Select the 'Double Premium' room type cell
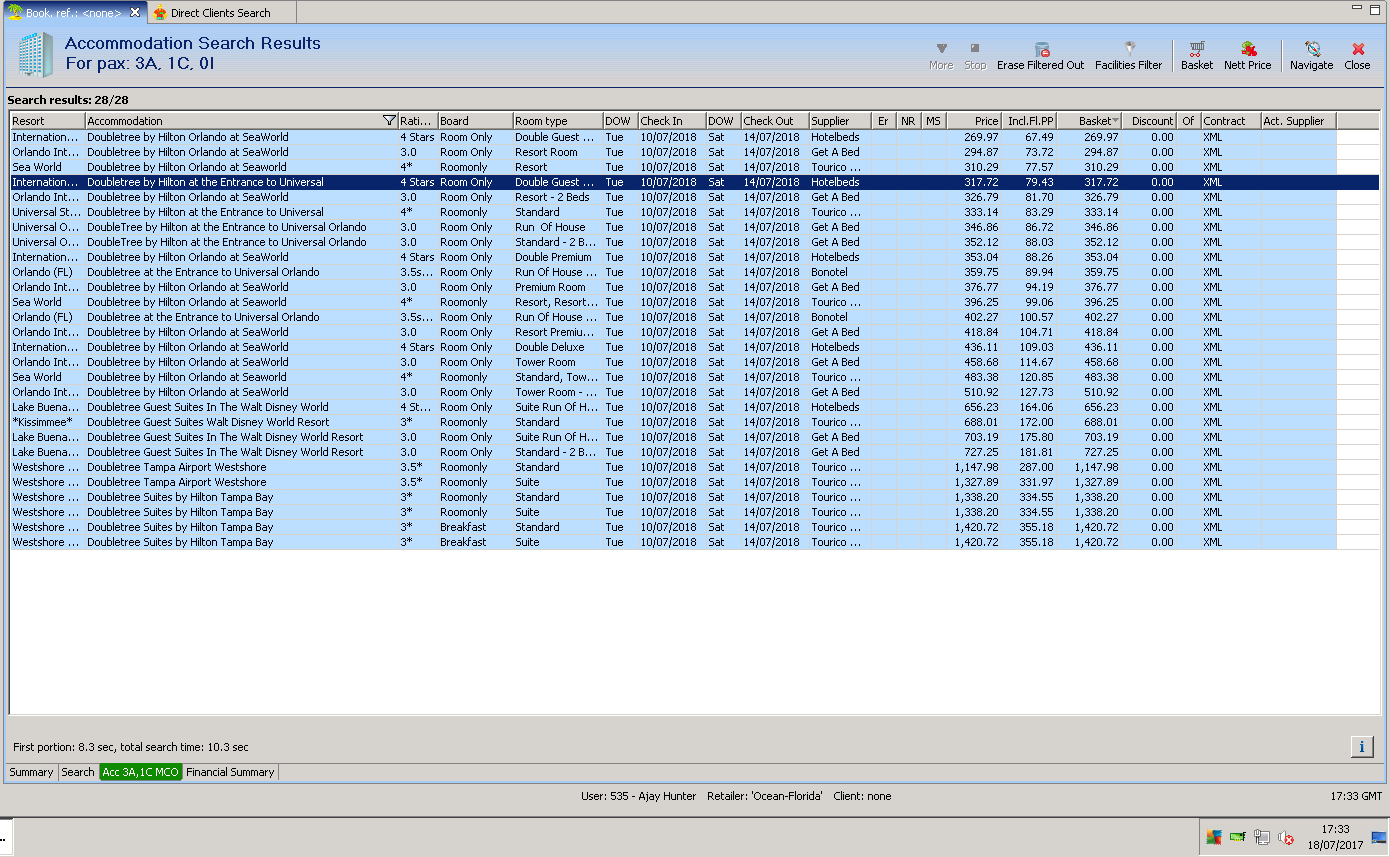Viewport: 1390px width, 857px height. pos(558,257)
